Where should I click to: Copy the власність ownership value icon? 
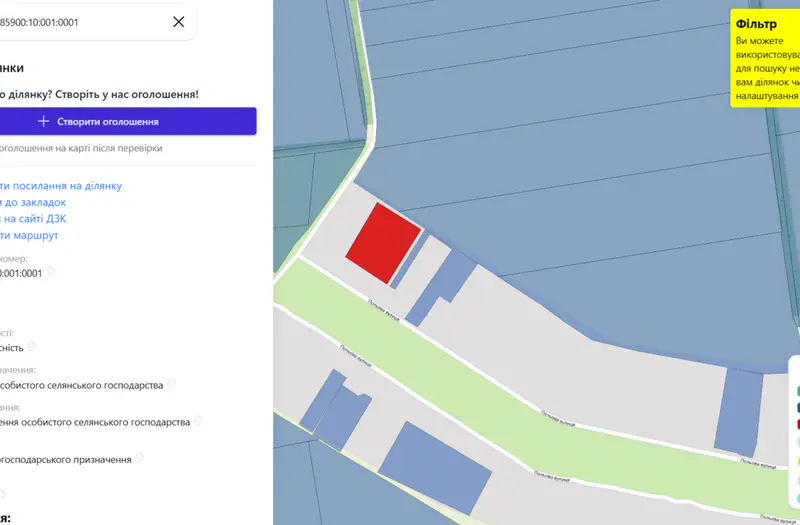pos(32,345)
